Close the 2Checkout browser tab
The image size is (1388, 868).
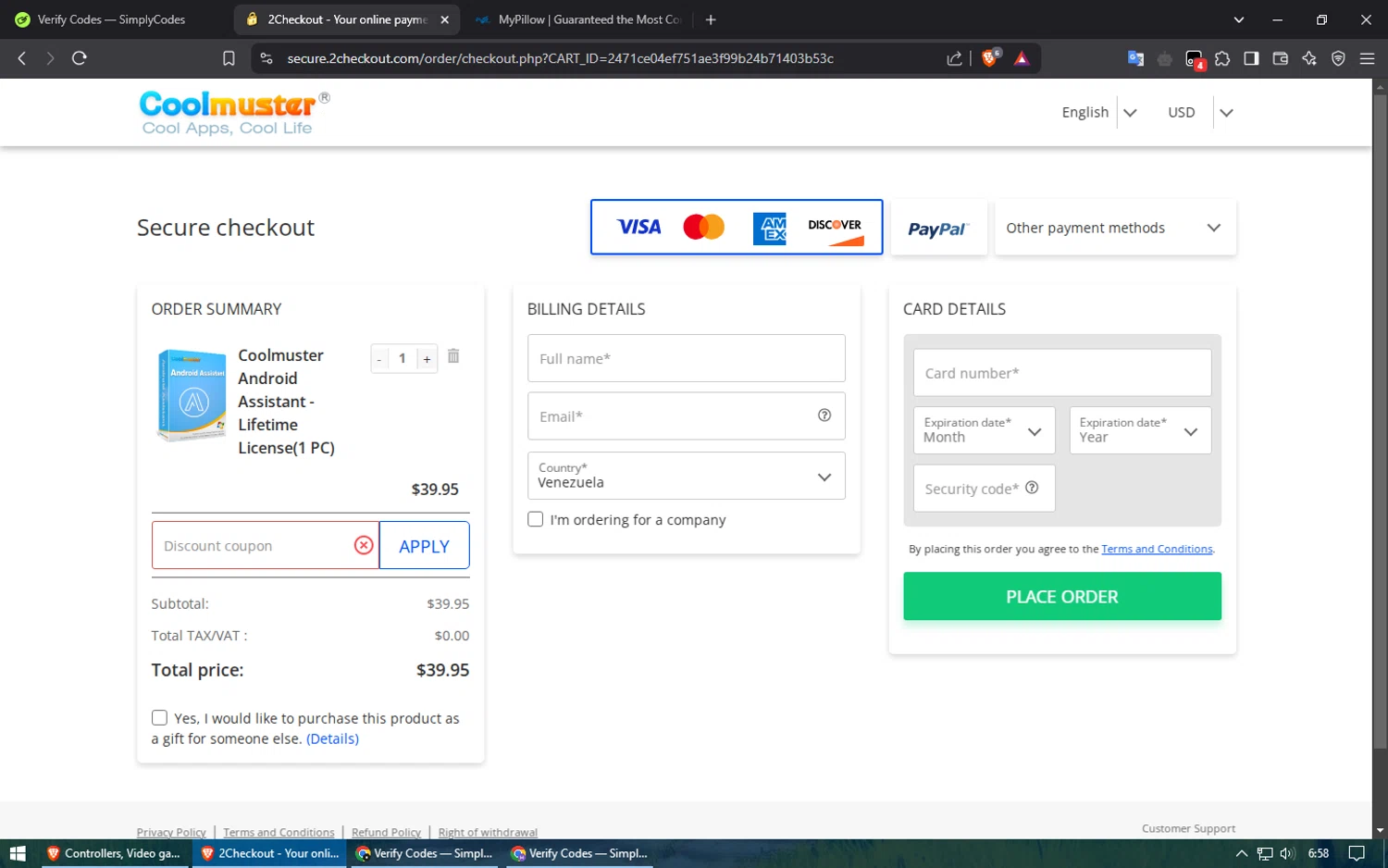(444, 19)
